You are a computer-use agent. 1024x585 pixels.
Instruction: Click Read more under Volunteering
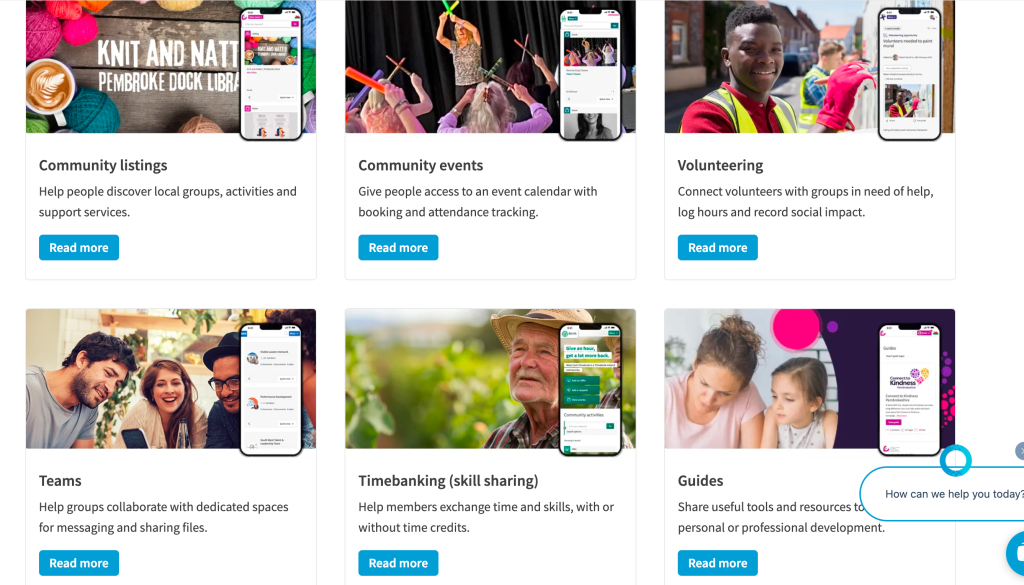coord(718,247)
